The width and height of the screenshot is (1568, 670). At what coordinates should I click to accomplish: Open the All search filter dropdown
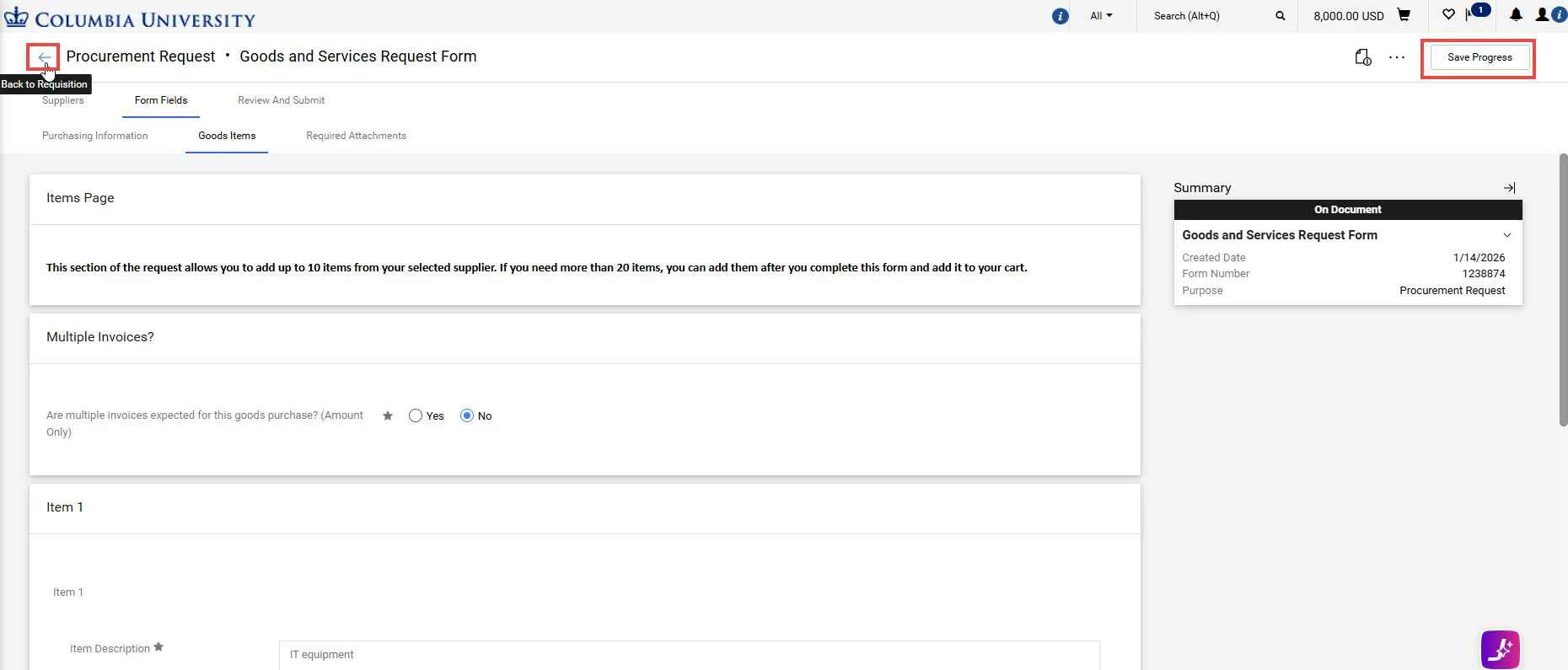(x=1101, y=16)
